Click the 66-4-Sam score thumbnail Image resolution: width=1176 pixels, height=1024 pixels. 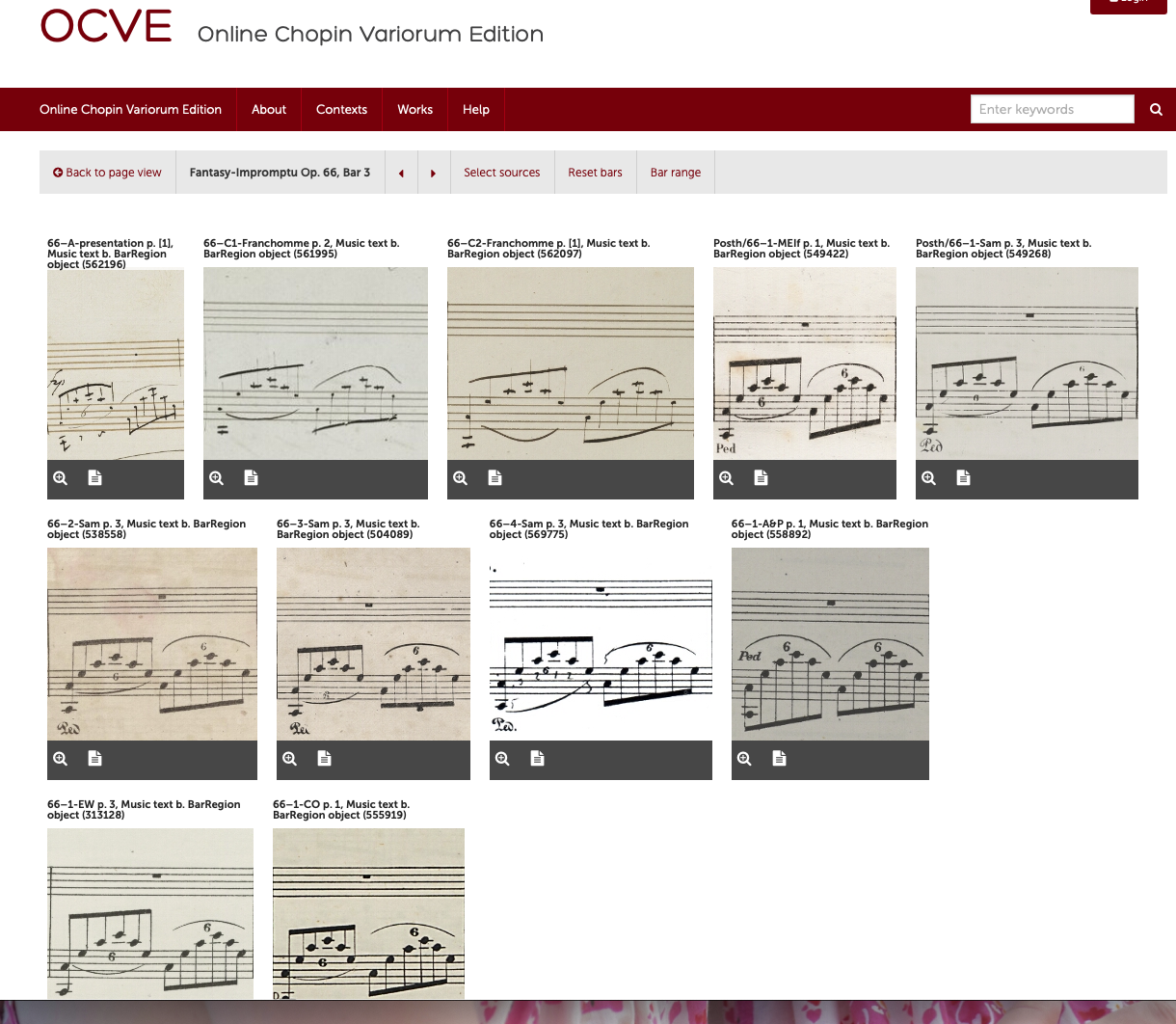coord(601,644)
